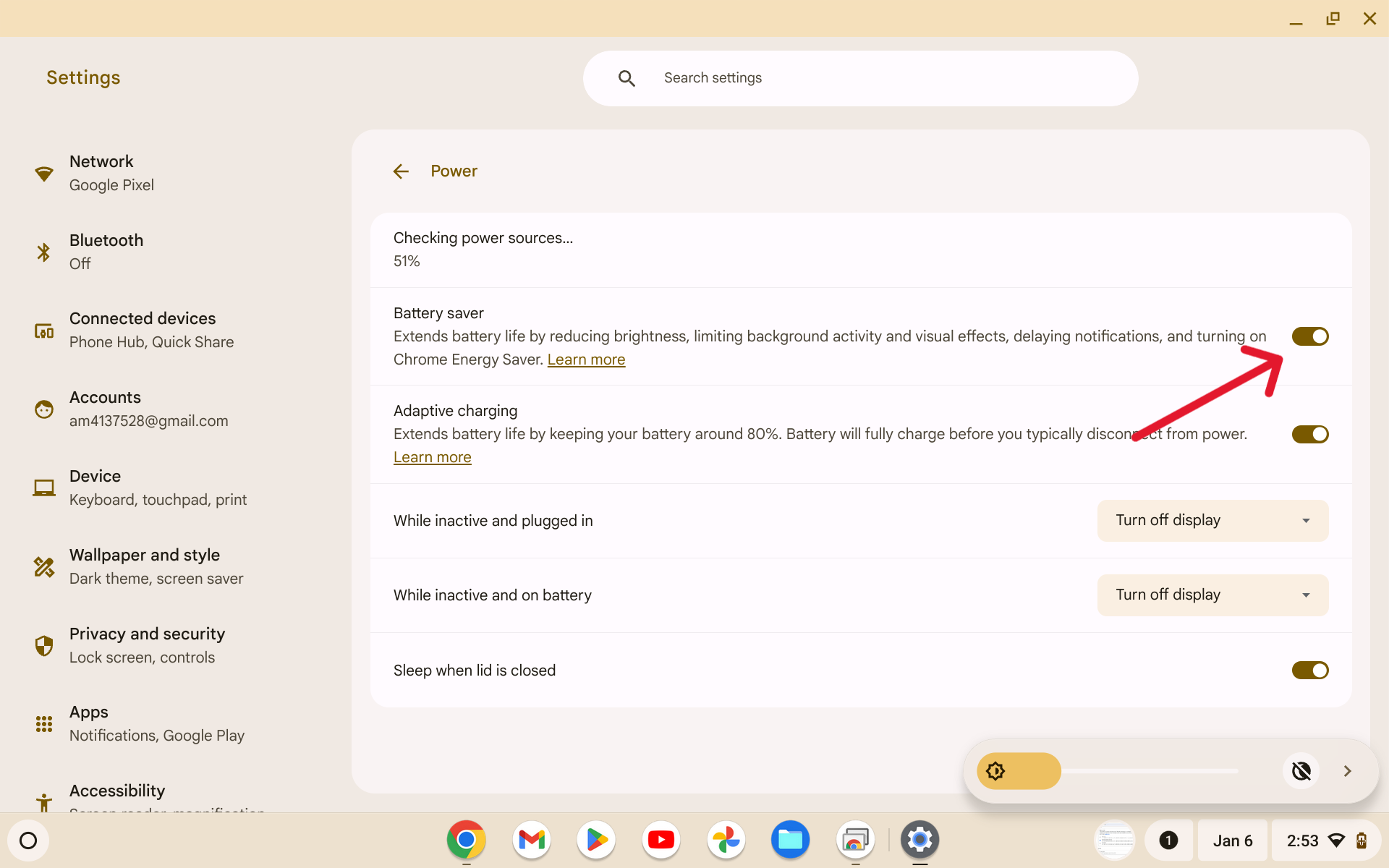Click Learn more link under Adaptive charging
The height and width of the screenshot is (868, 1389).
432,457
